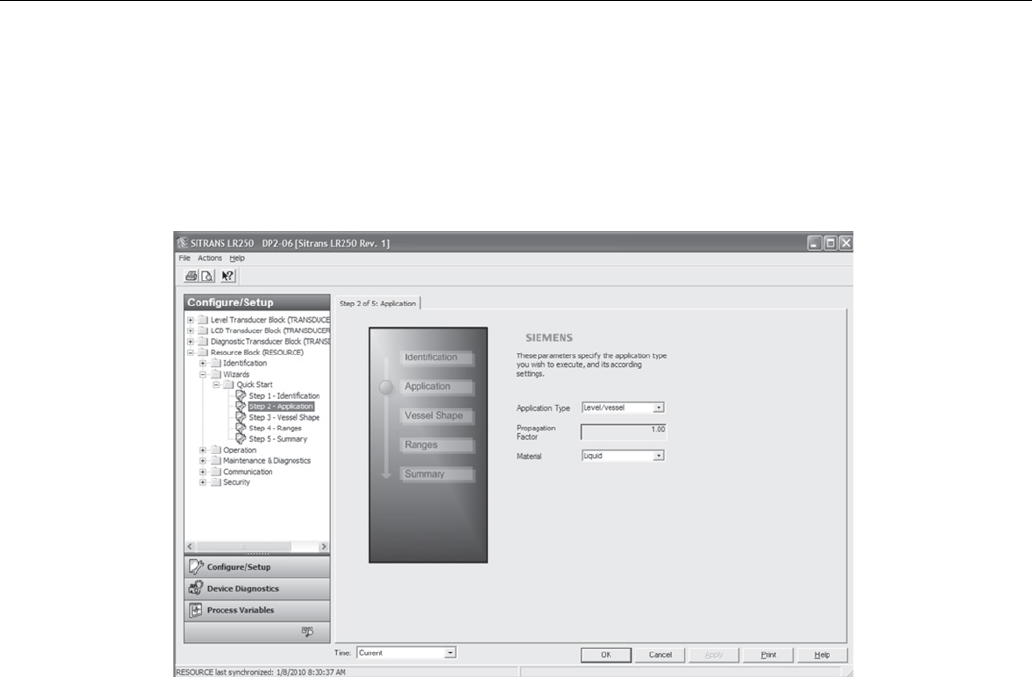The width and height of the screenshot is (1032, 677).
Task: Select the Step 3 - Vessel Shape wizard icon
Action: [x=241, y=417]
